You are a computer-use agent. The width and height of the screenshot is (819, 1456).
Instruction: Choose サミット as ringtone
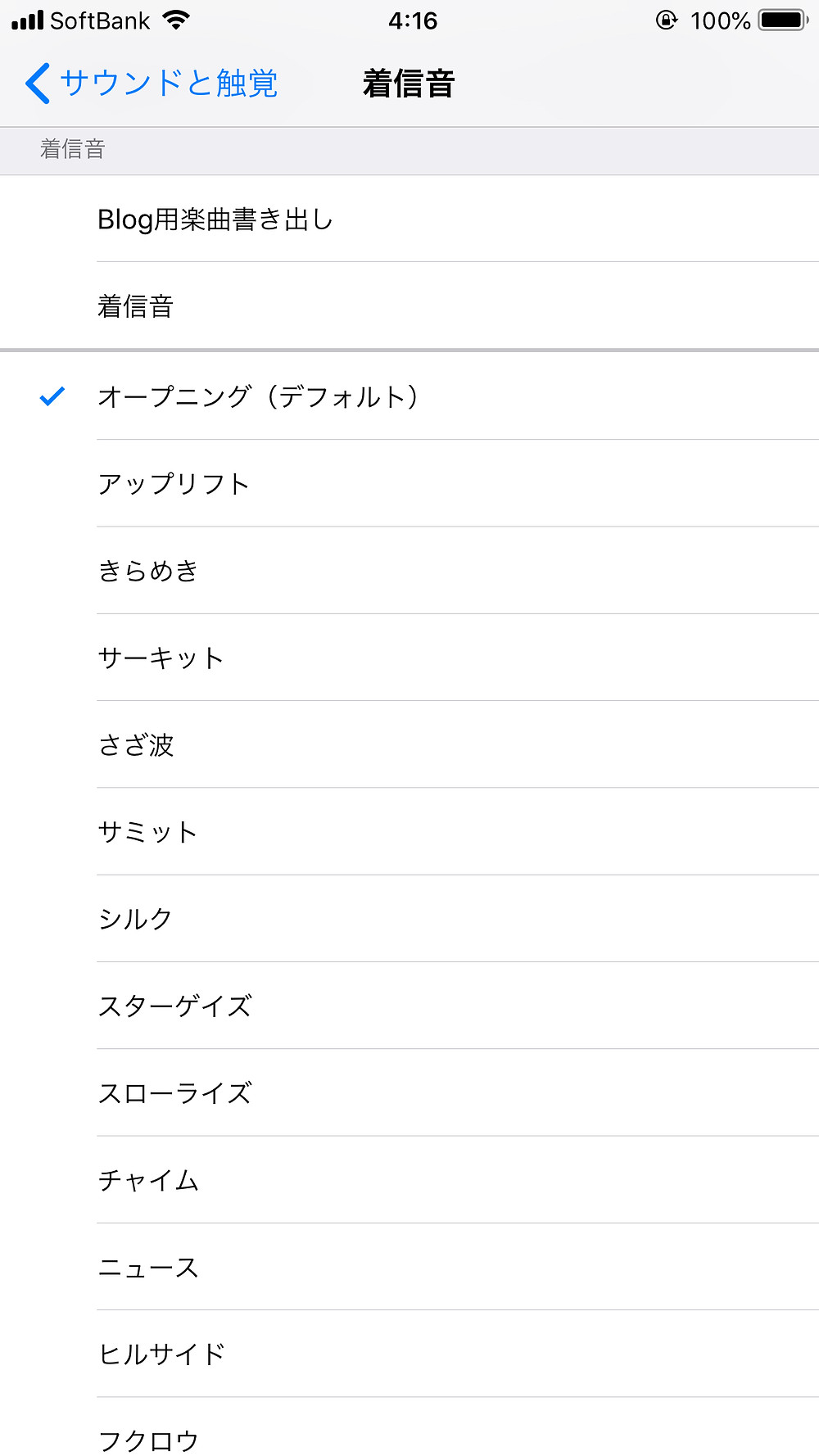click(x=409, y=832)
